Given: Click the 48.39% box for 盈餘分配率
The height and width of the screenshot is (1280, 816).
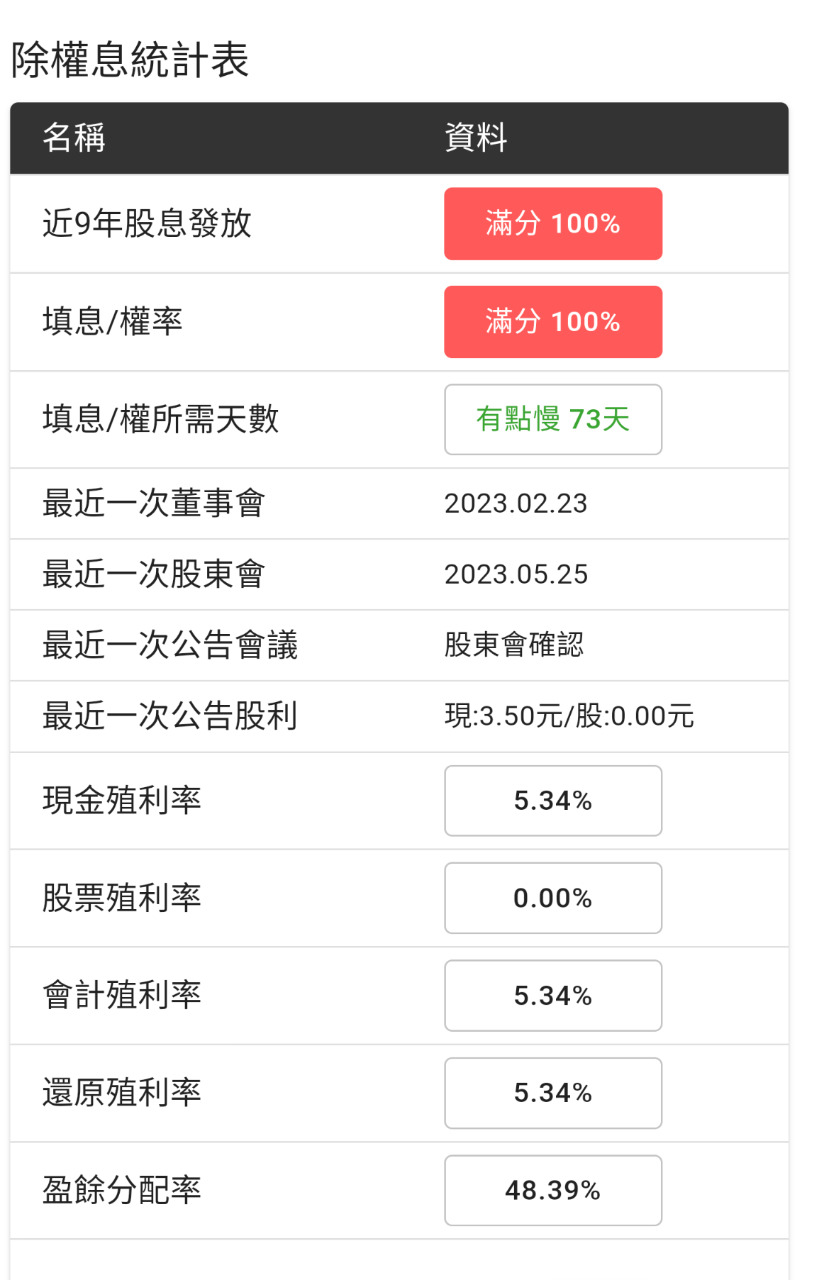Looking at the screenshot, I should click(553, 1190).
